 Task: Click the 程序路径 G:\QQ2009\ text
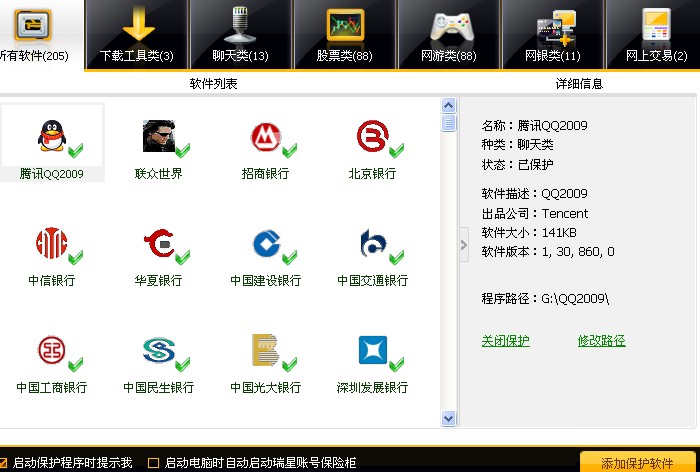(545, 298)
